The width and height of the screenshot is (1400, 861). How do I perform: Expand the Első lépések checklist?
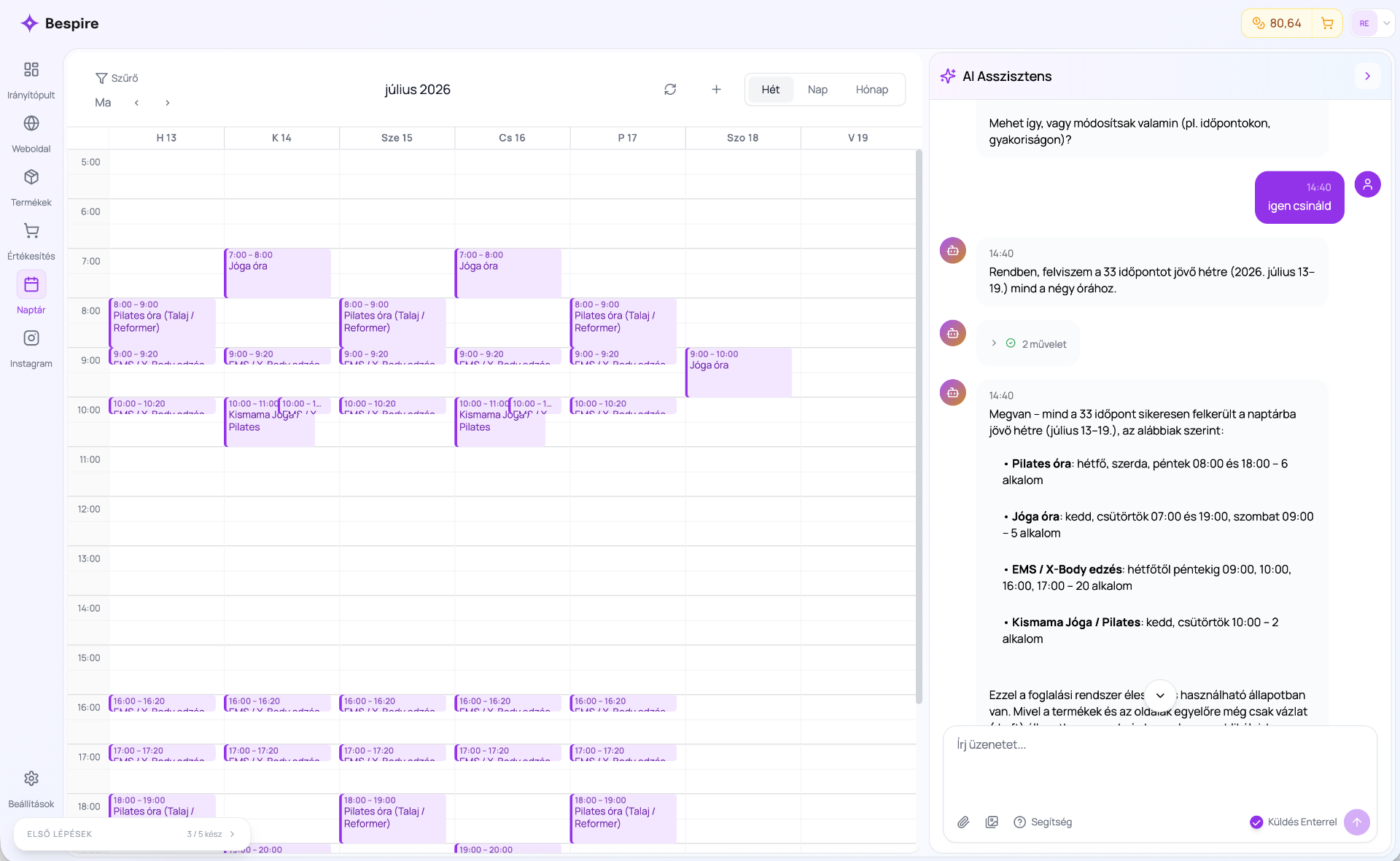coord(132,834)
